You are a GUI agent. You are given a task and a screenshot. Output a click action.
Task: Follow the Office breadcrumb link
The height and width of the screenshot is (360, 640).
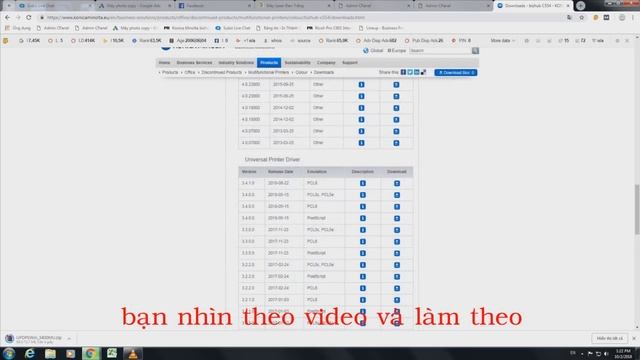(190, 72)
